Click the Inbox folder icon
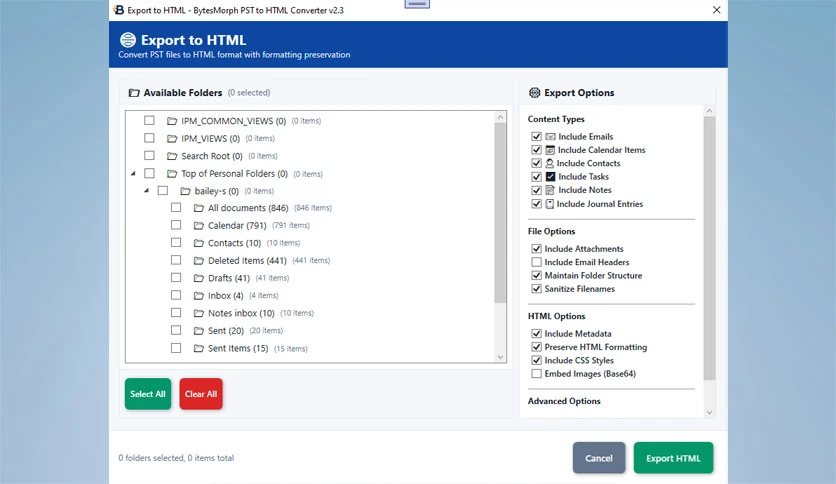 pyautogui.click(x=198, y=296)
